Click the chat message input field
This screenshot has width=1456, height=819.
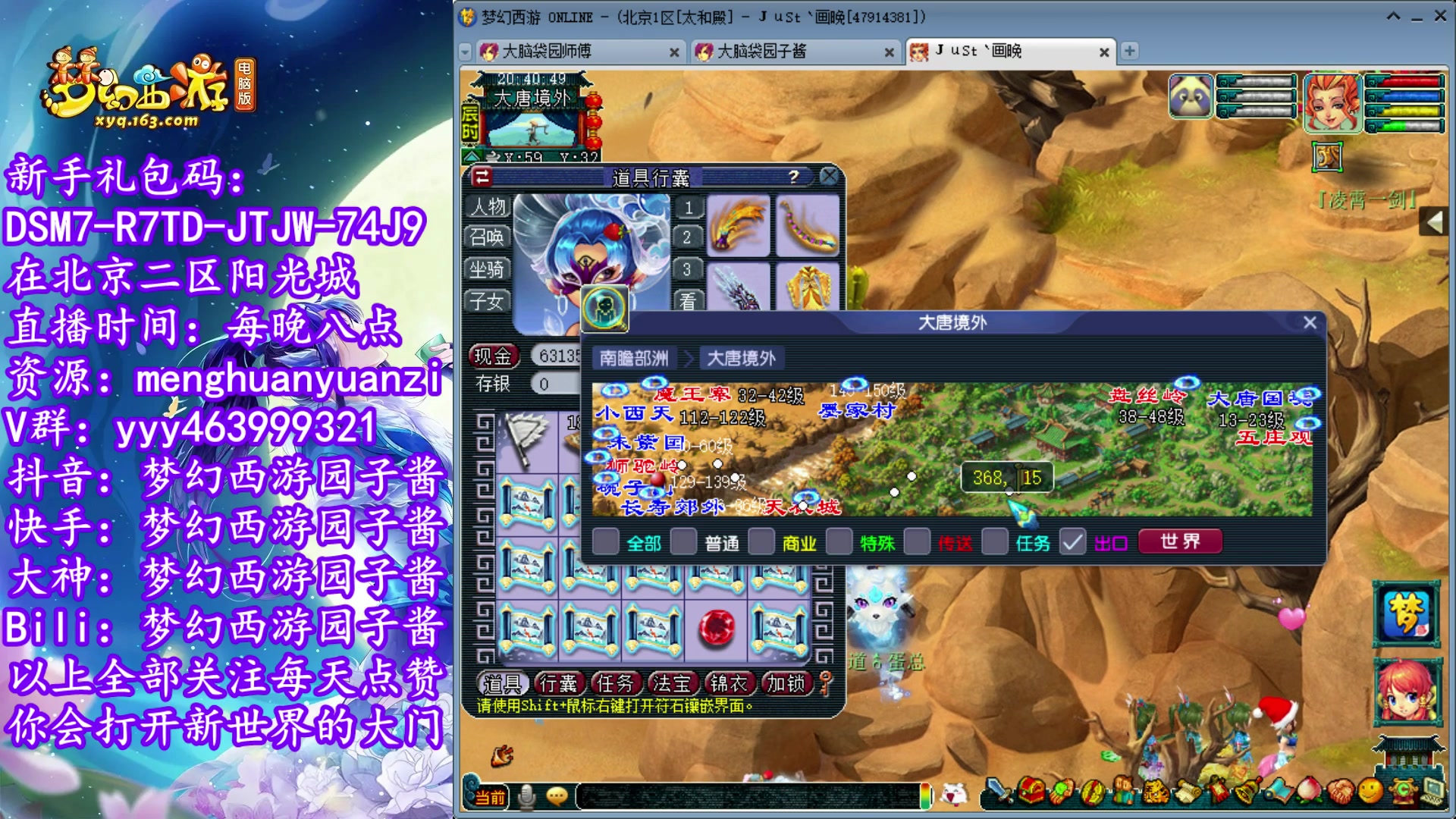click(x=747, y=795)
